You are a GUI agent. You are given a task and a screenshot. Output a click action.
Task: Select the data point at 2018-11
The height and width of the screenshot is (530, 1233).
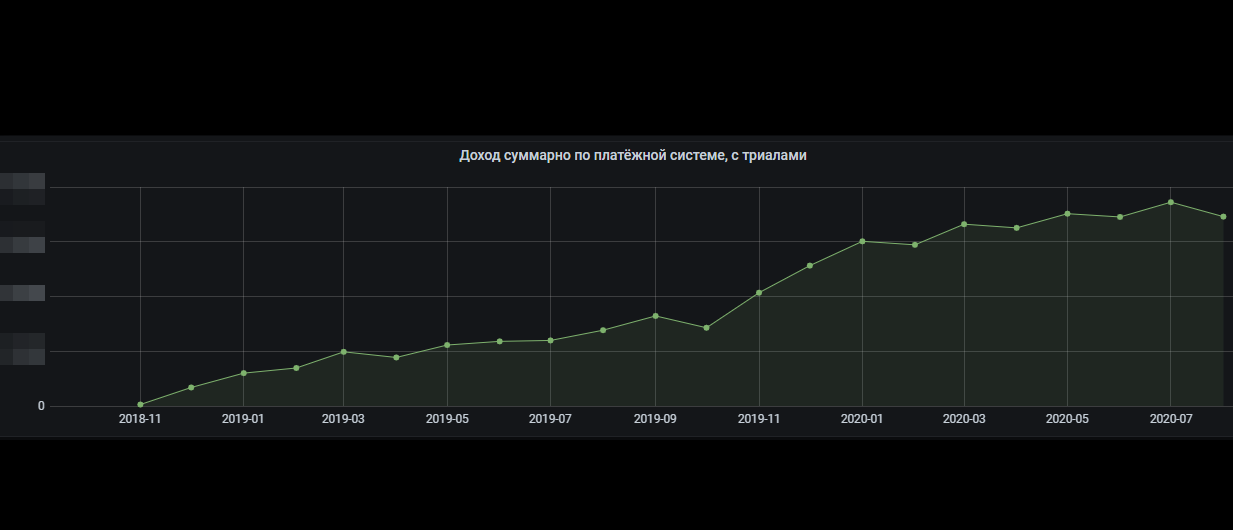click(x=140, y=405)
